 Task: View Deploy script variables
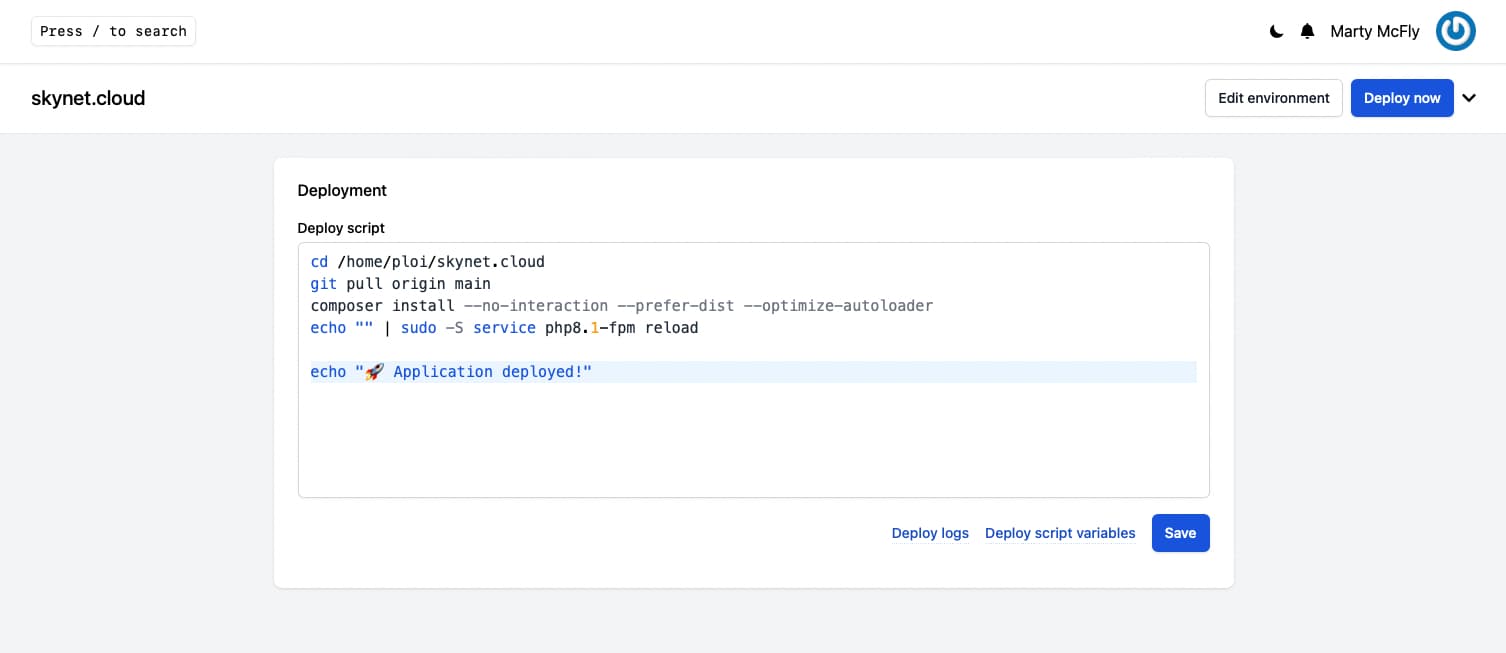click(1060, 533)
